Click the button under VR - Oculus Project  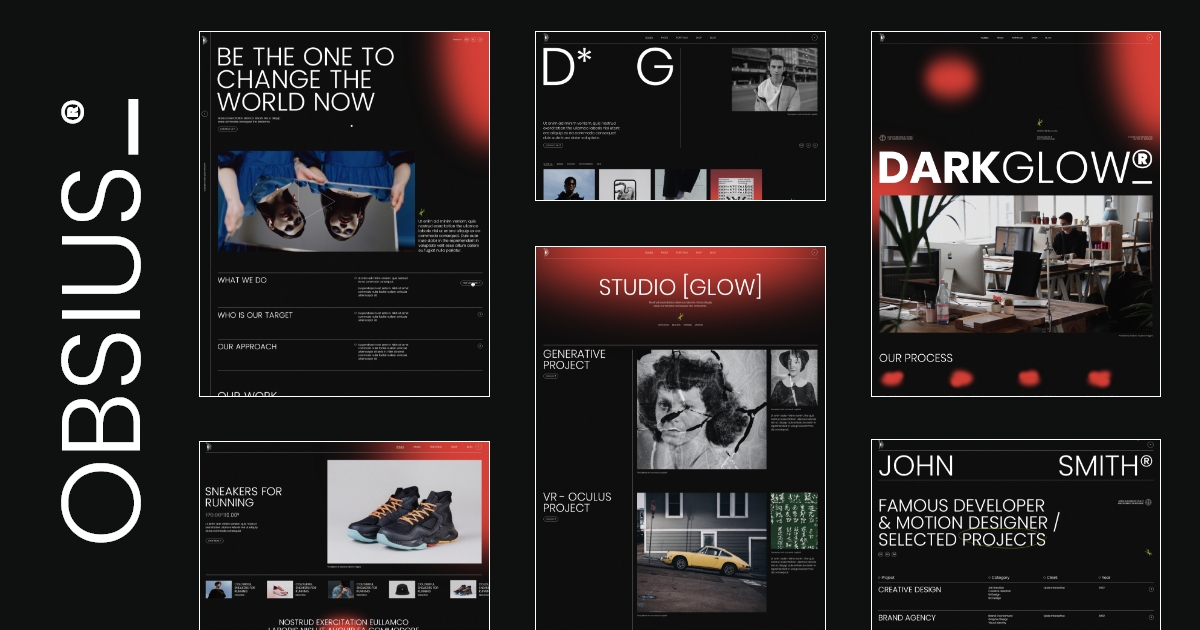point(551,520)
